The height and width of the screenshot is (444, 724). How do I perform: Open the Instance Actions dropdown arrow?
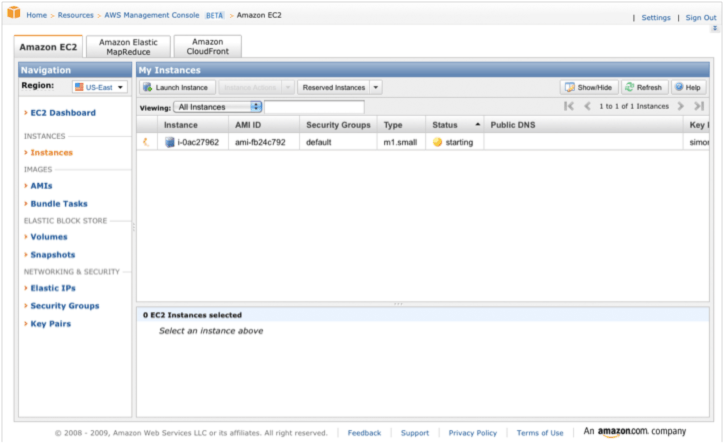coord(288,87)
